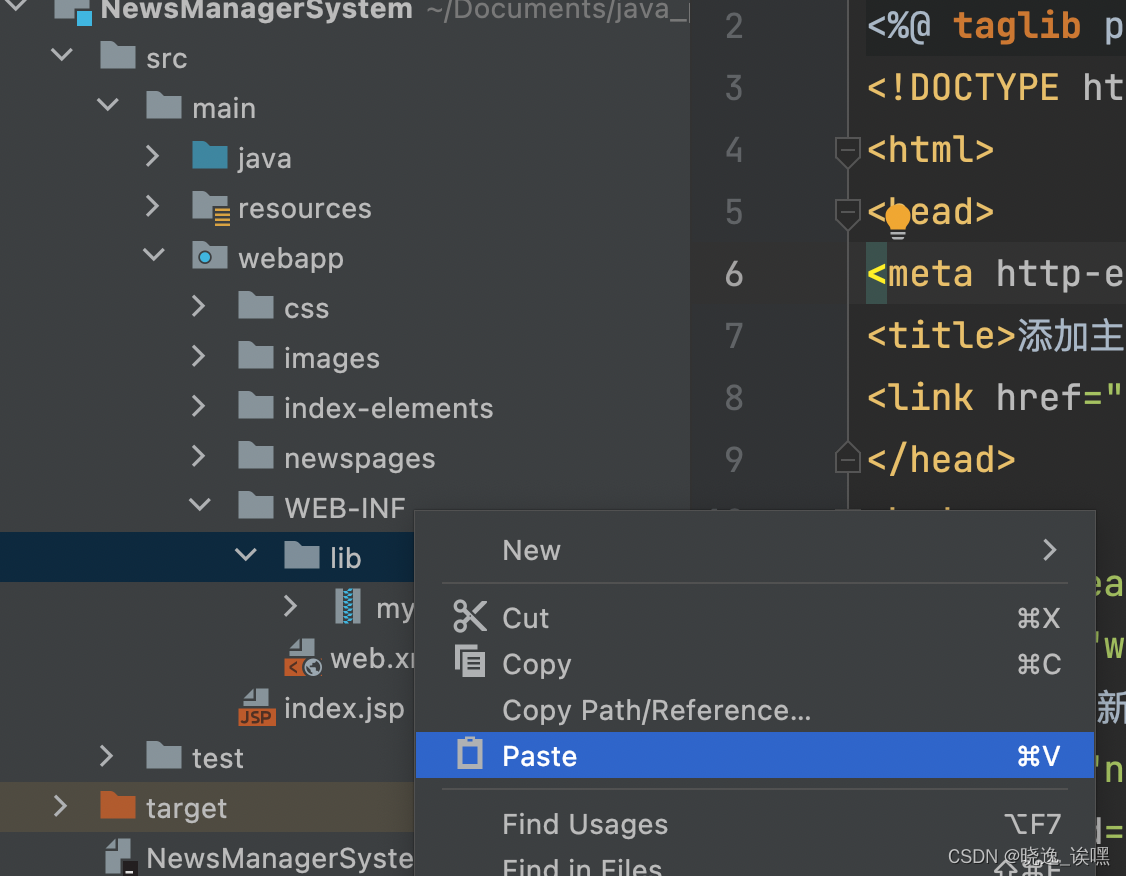
Task: Click the title tag code line
Action: [995, 335]
